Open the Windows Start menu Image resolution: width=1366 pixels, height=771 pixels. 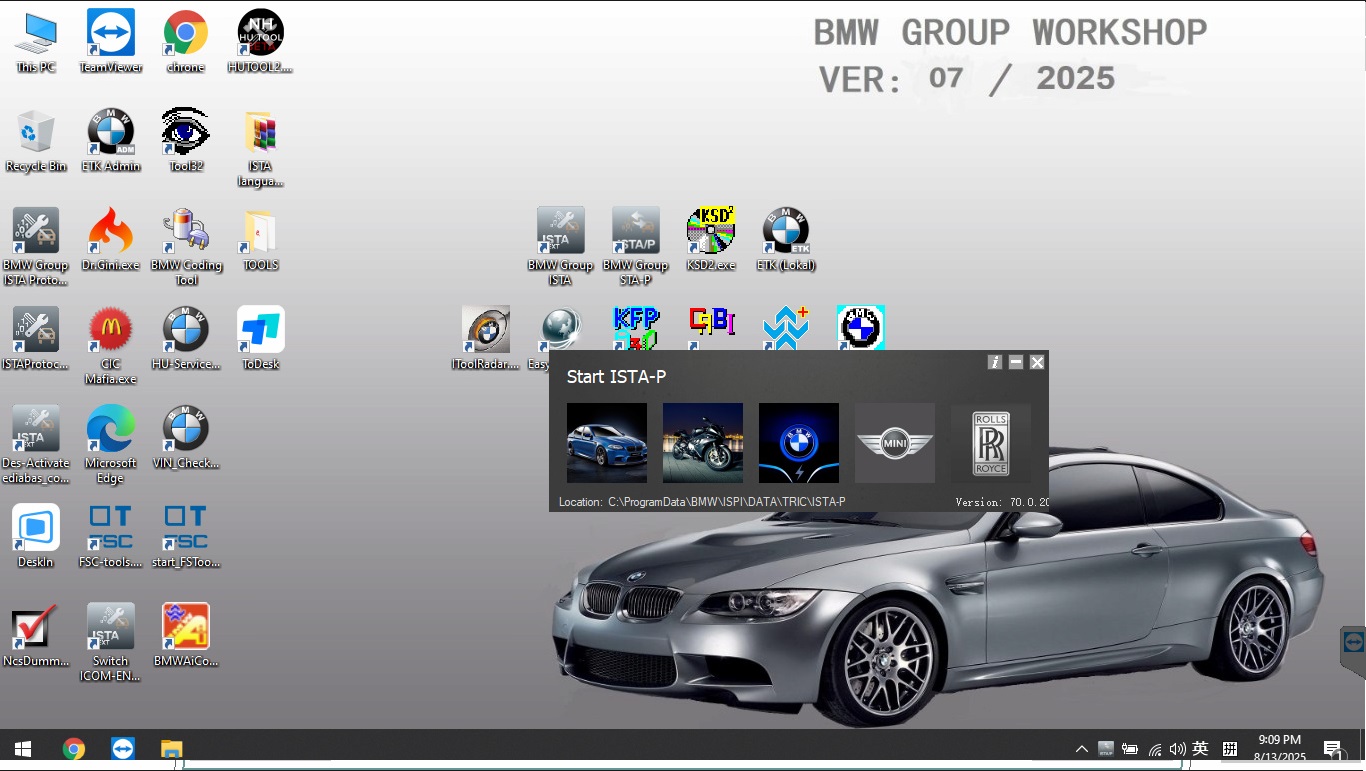pyautogui.click(x=20, y=748)
